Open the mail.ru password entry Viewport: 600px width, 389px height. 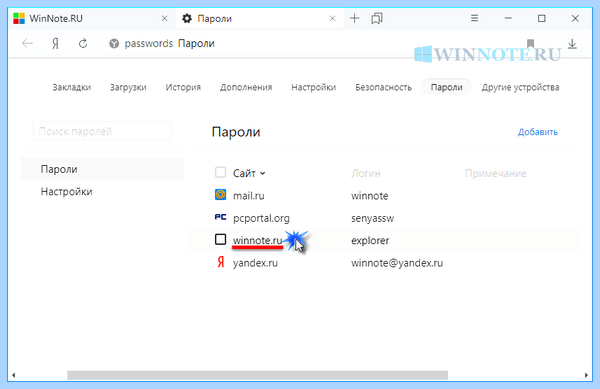[x=249, y=196]
